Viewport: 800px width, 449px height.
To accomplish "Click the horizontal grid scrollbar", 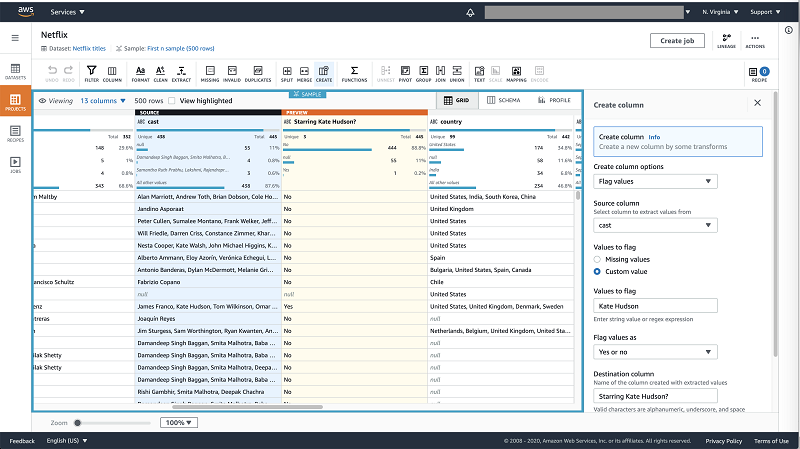I will pyautogui.click(x=247, y=407).
